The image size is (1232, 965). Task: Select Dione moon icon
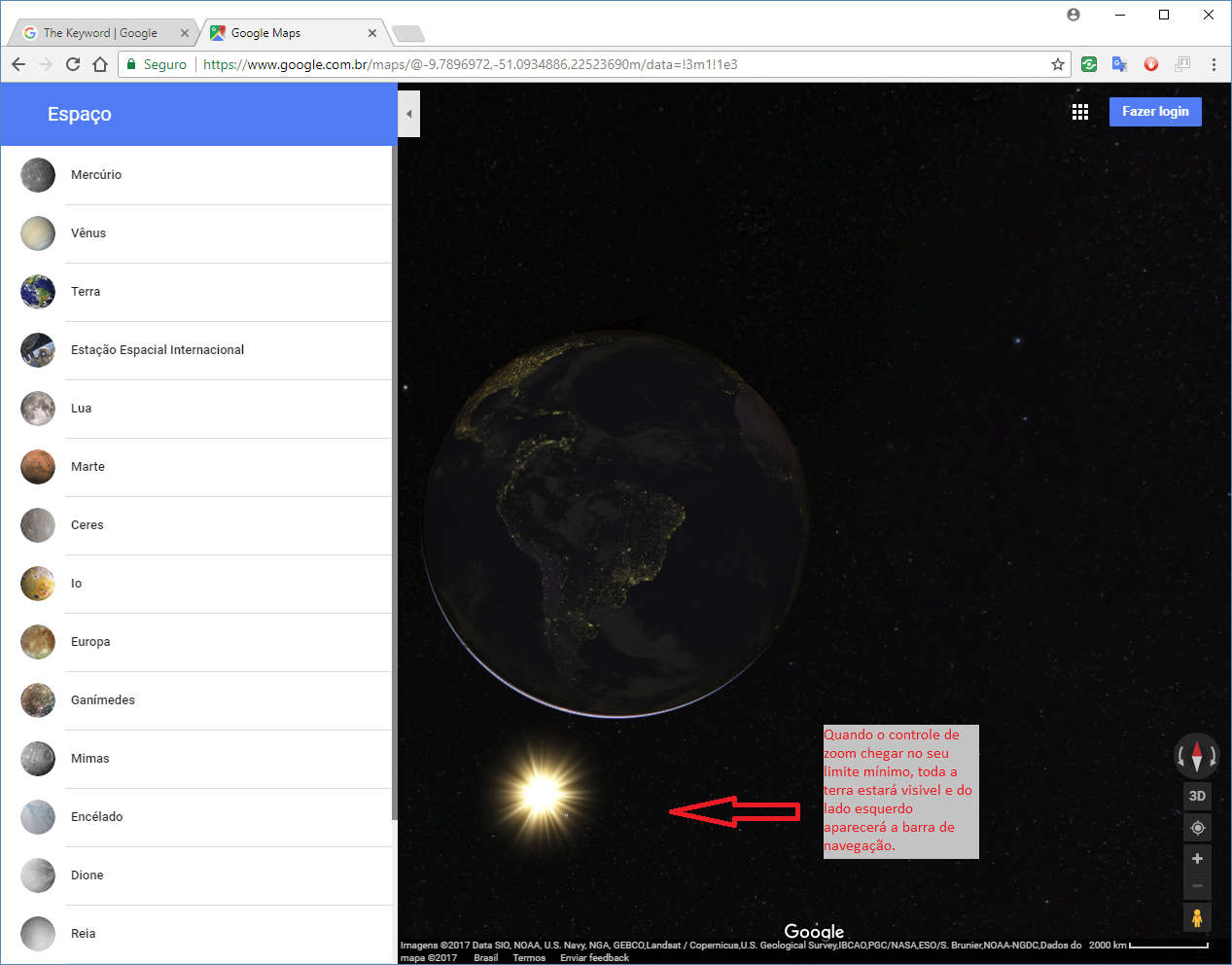click(38, 876)
